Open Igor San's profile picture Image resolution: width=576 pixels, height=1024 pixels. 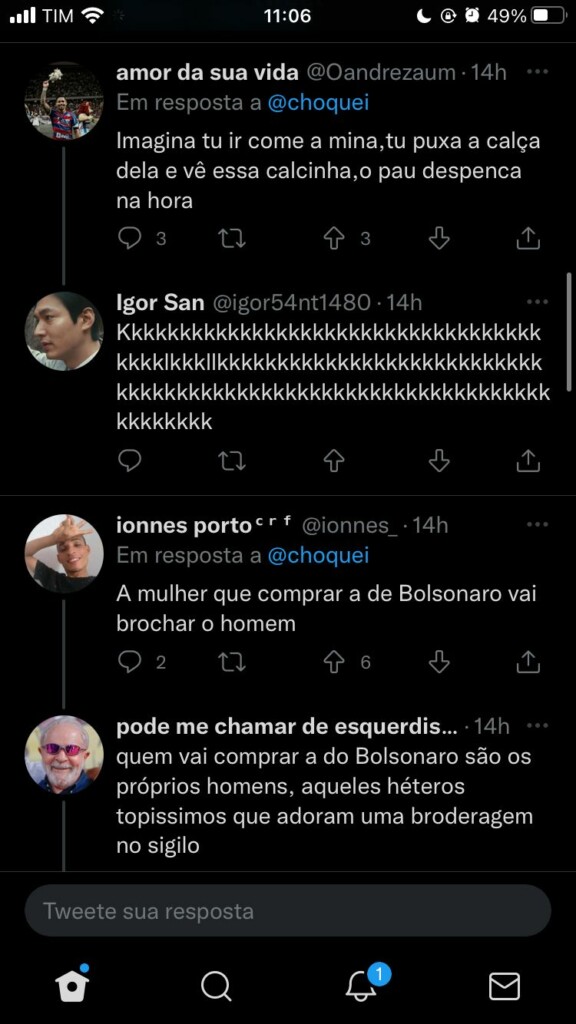[64, 331]
